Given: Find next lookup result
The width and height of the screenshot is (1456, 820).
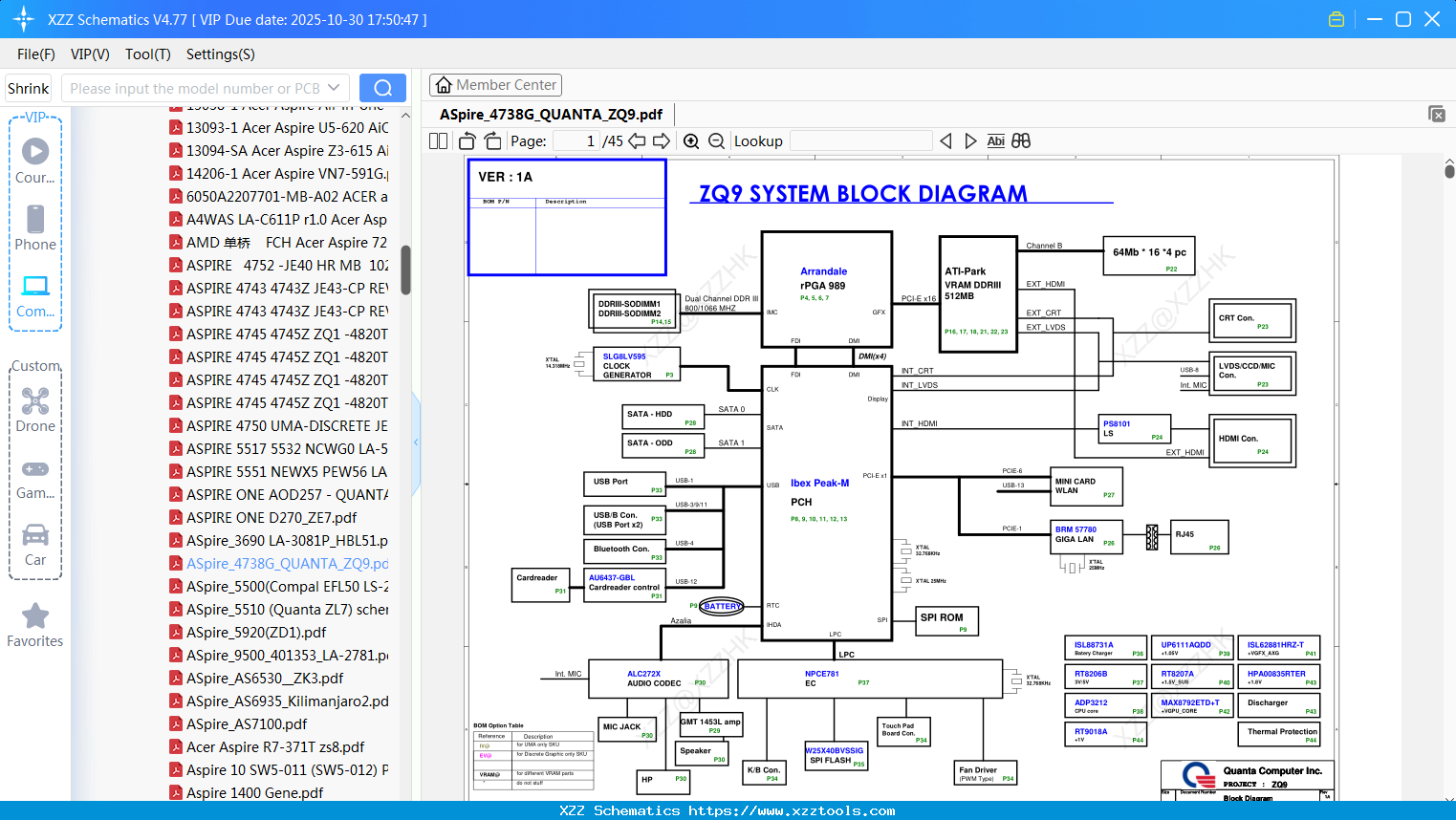Looking at the screenshot, I should tap(970, 140).
